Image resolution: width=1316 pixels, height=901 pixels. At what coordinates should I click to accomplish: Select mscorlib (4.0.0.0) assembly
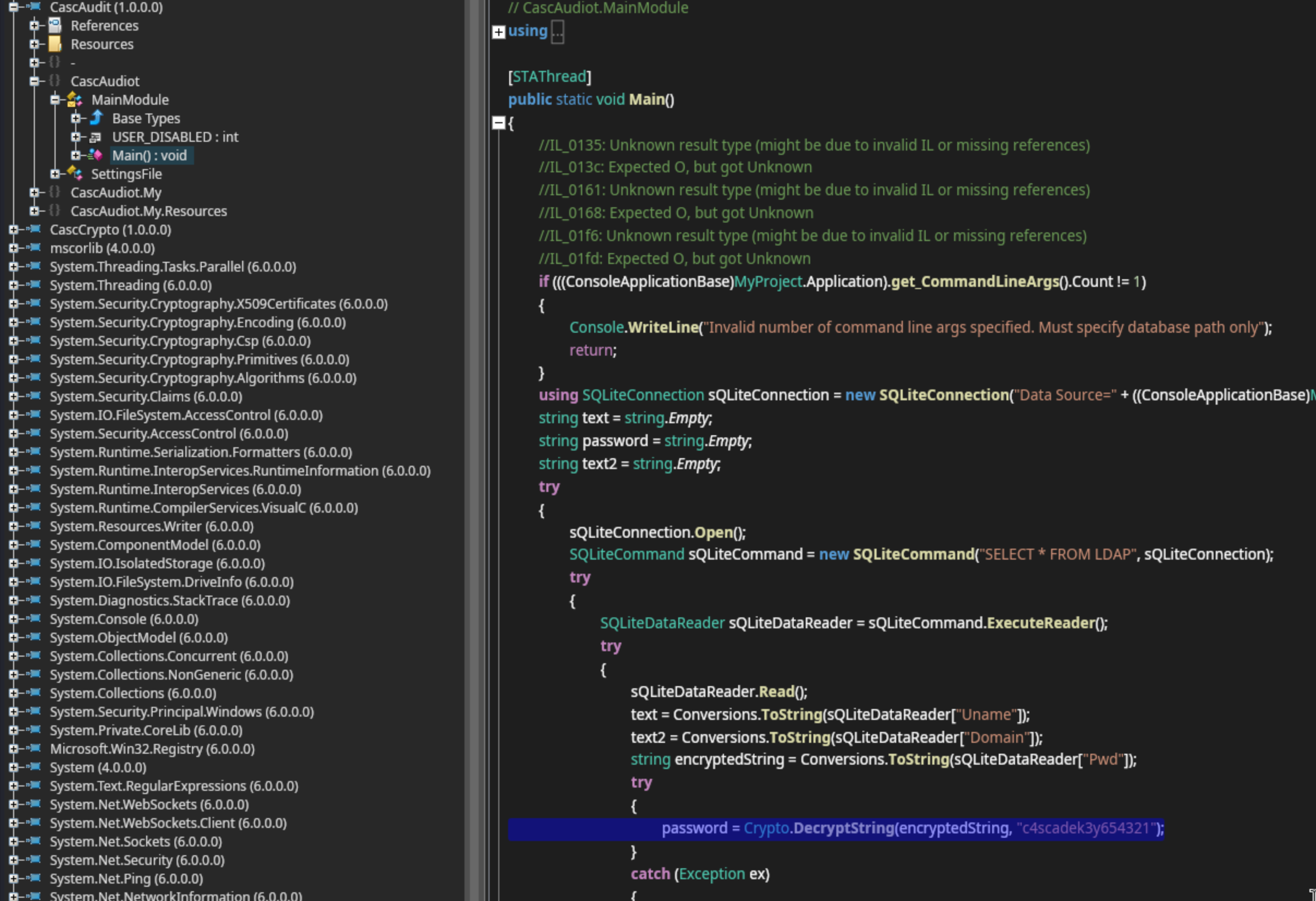pos(102,248)
